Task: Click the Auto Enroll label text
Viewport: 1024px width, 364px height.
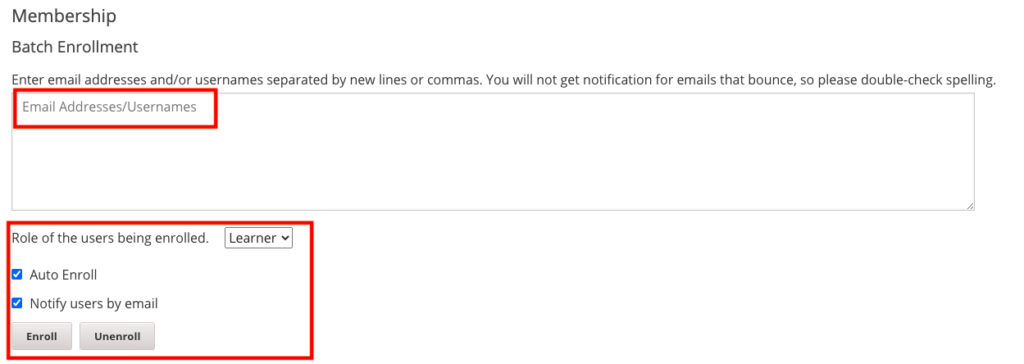Action: pyautogui.click(x=63, y=275)
